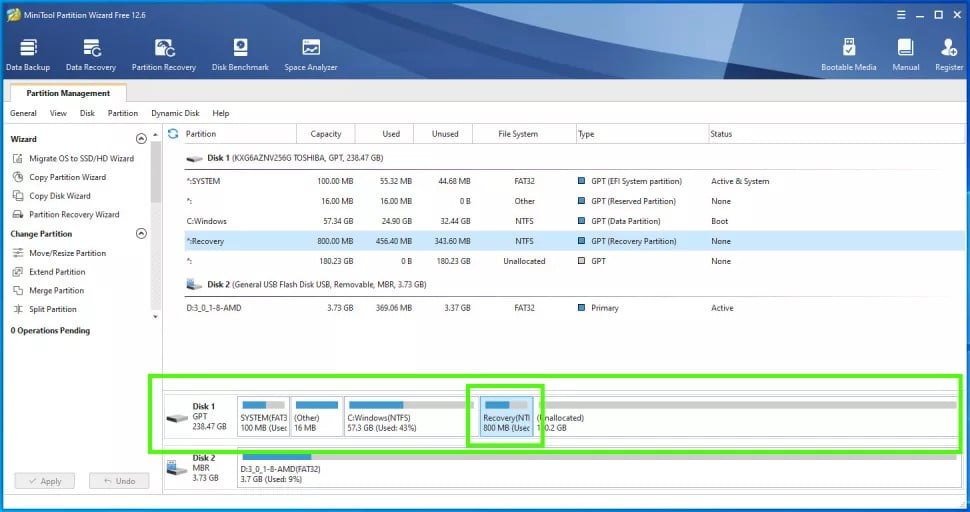Click Extend Partition icon
The width and height of the screenshot is (970, 512).
(18, 271)
